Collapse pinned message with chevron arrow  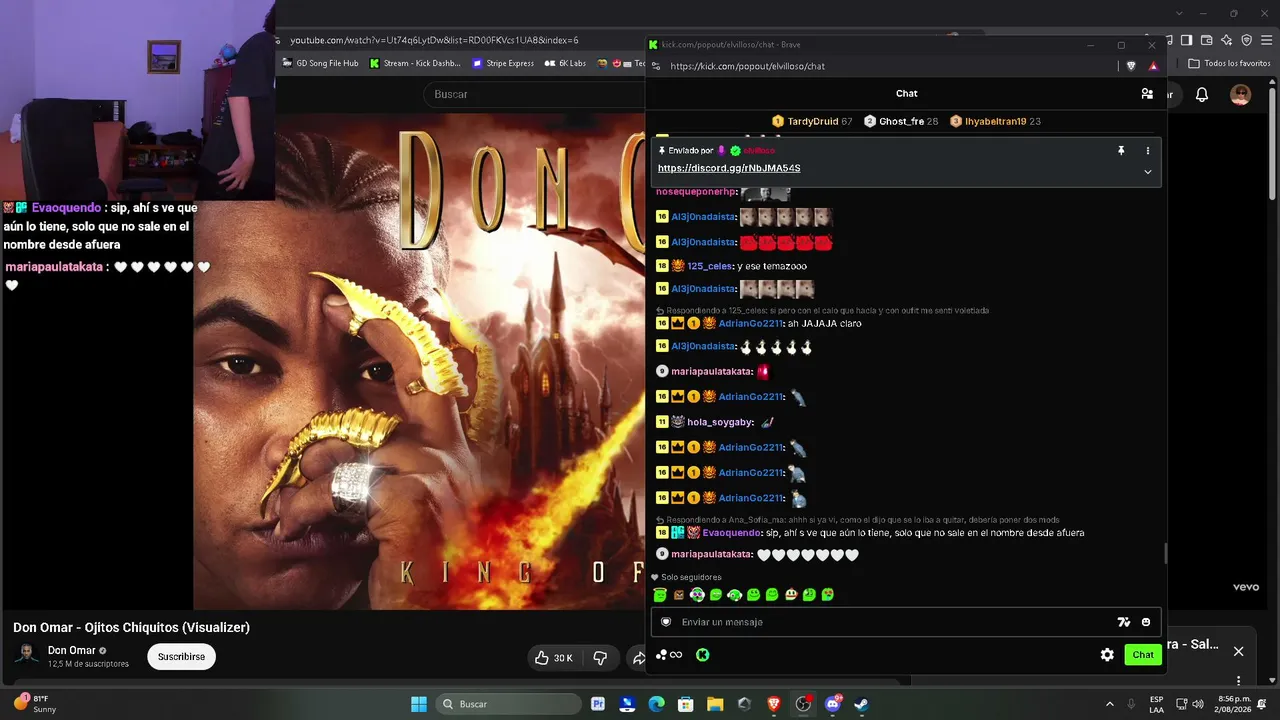click(x=1148, y=172)
